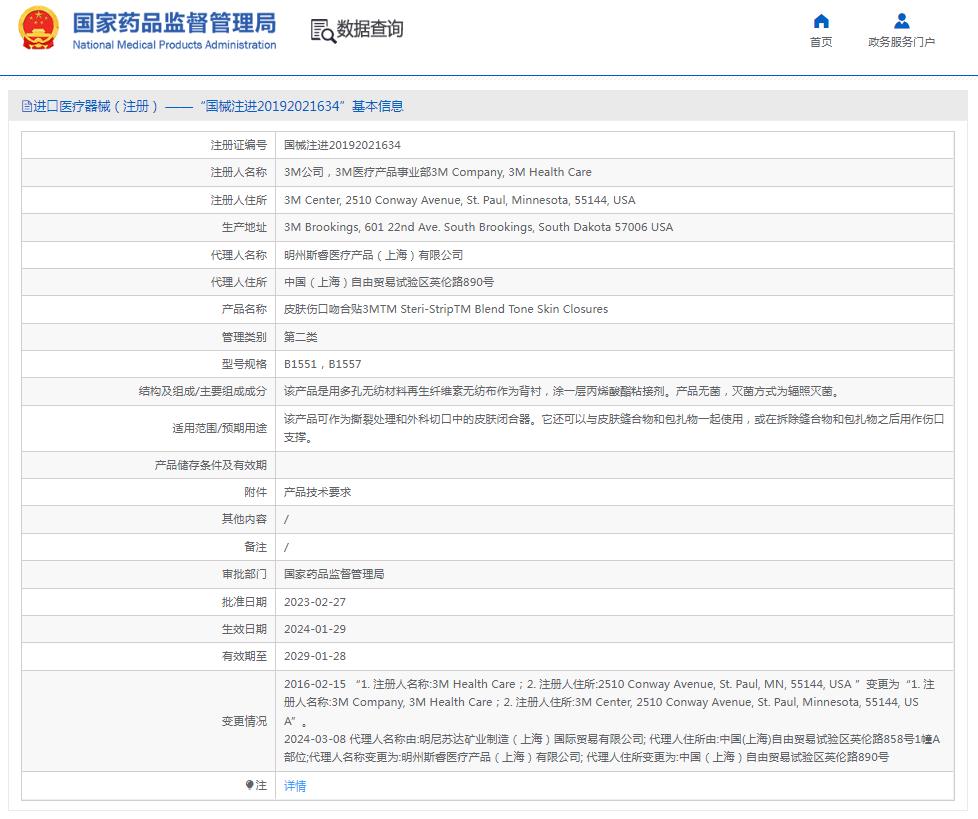This screenshot has width=978, height=819.
Task: Select the 结构及组成/主要组成成分 label cell
Action: [x=148, y=391]
